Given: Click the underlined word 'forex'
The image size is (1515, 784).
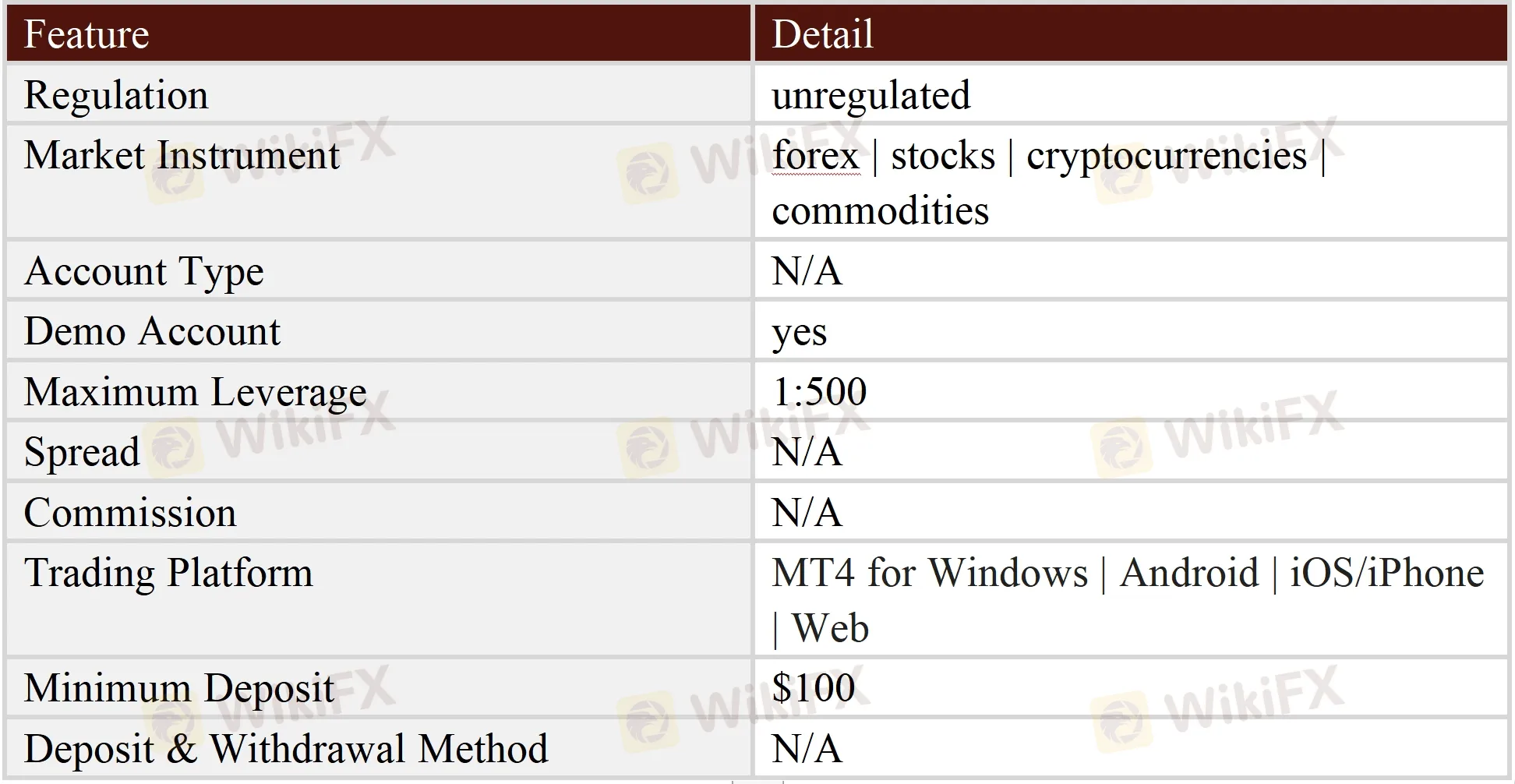Looking at the screenshot, I should click(815, 156).
